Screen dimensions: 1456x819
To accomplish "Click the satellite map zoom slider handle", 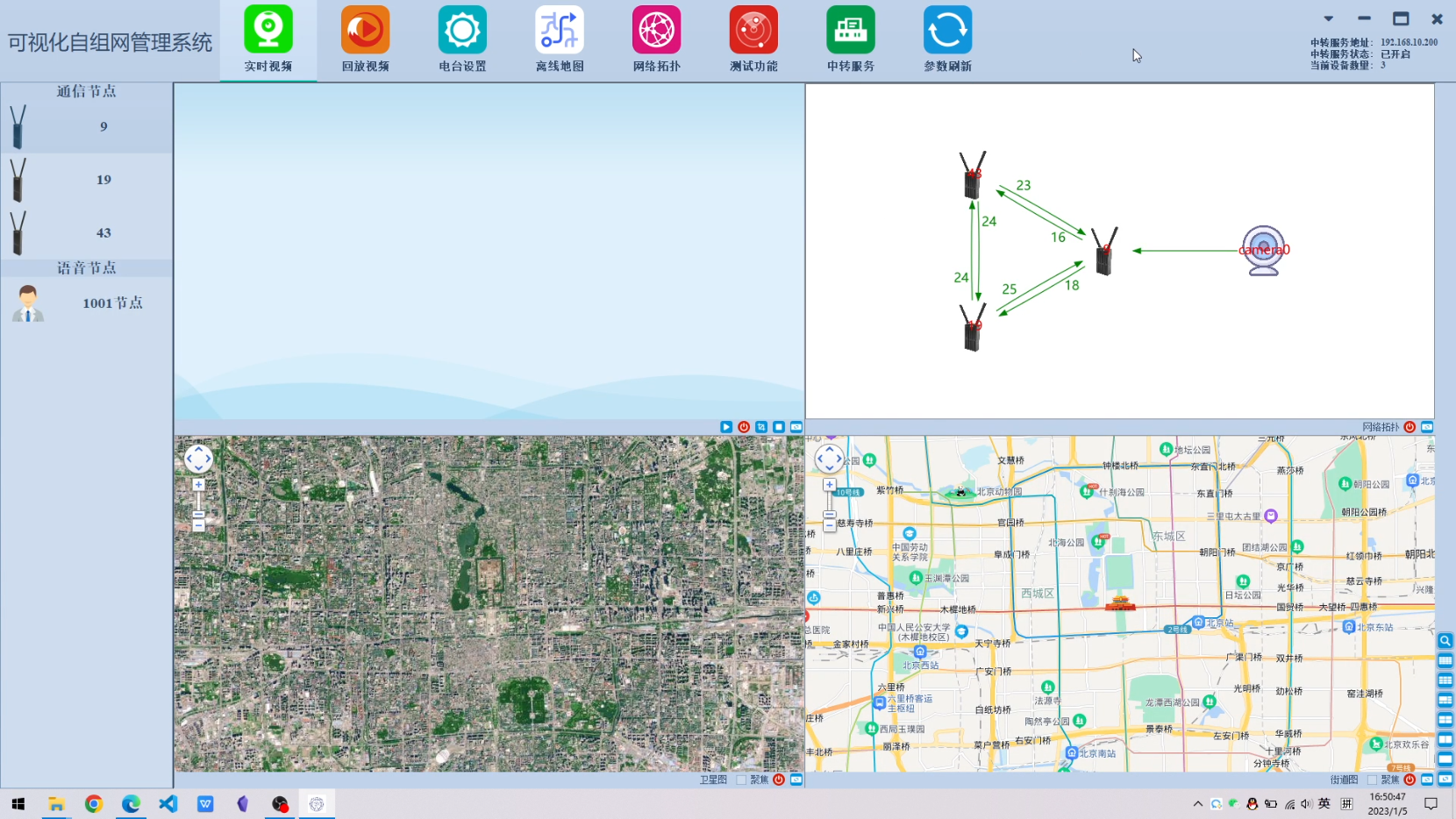I will pos(198,515).
